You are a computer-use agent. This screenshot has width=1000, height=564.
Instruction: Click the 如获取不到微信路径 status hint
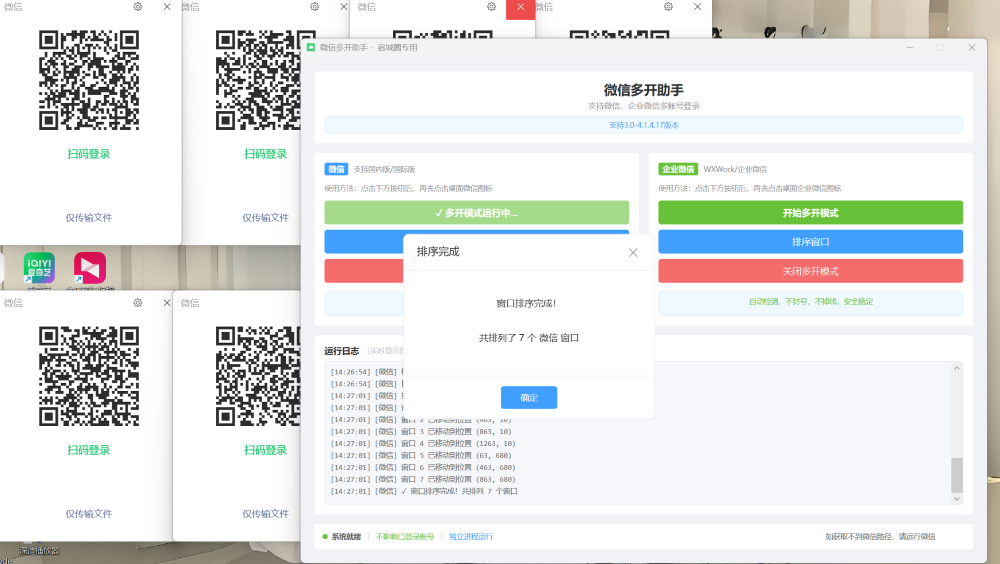pos(880,537)
